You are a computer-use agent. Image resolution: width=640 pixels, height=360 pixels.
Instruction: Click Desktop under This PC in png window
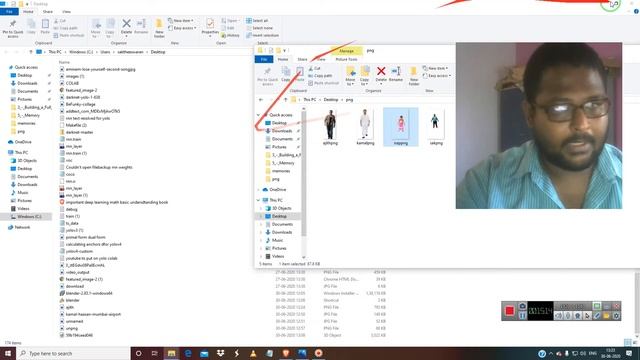pos(279,216)
